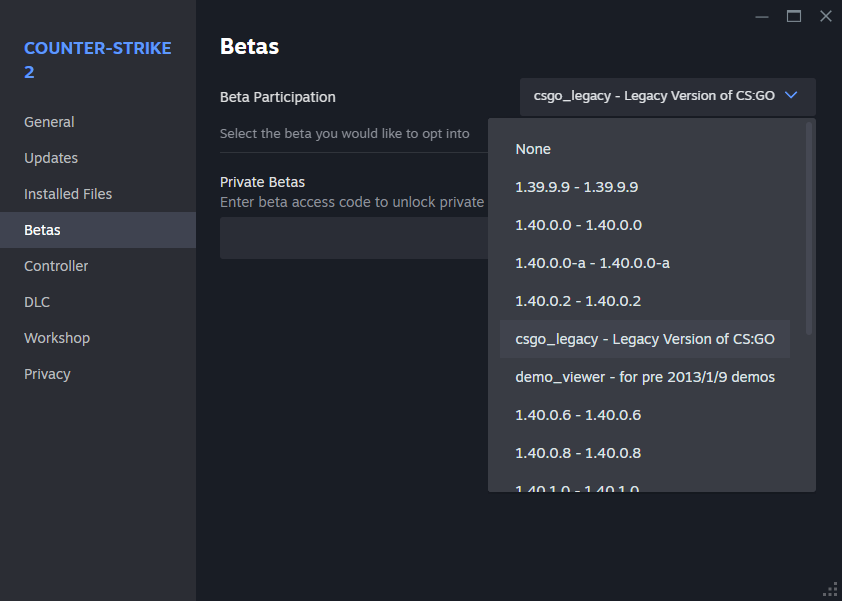
Task: Choose beta 1.40.0.8 - 1.40.0.8
Action: 644,453
